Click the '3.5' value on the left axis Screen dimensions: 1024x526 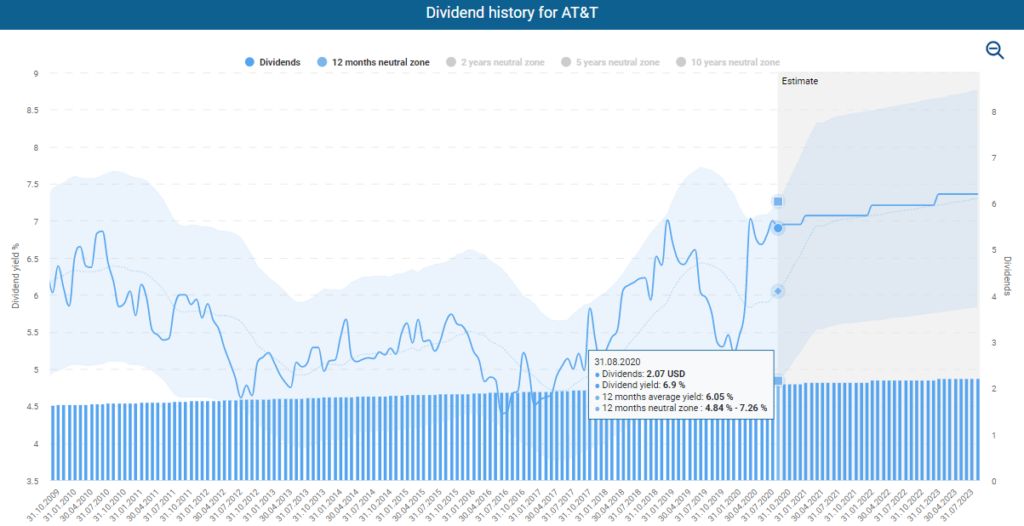(x=33, y=482)
